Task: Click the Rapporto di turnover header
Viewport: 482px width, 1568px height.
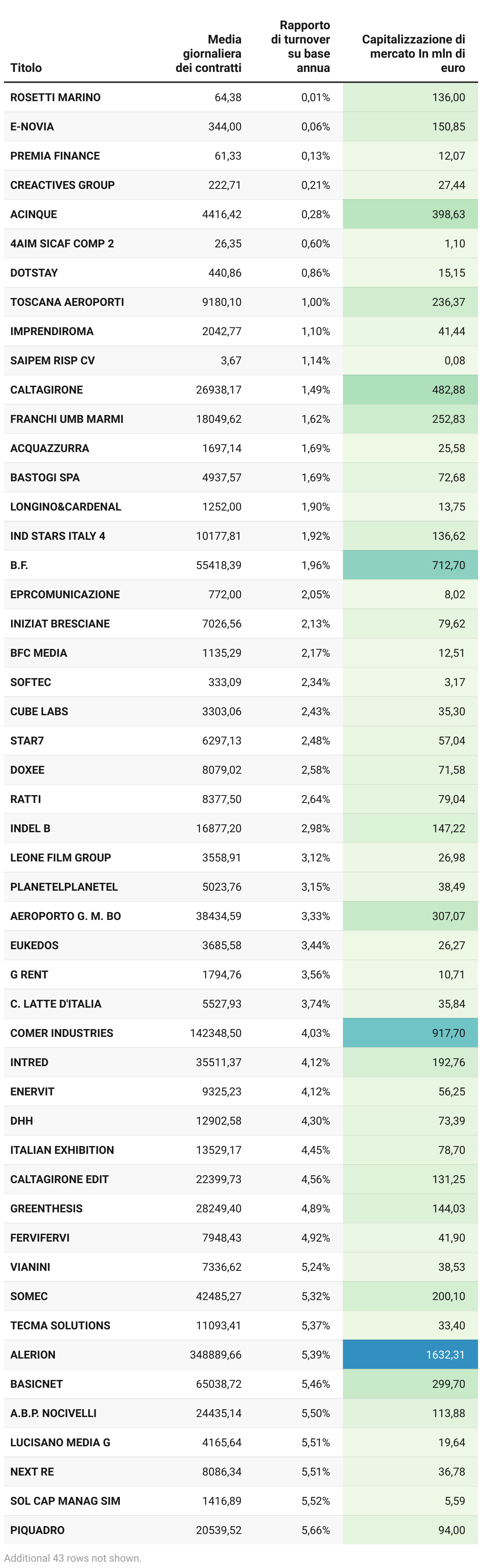Action: click(x=301, y=46)
